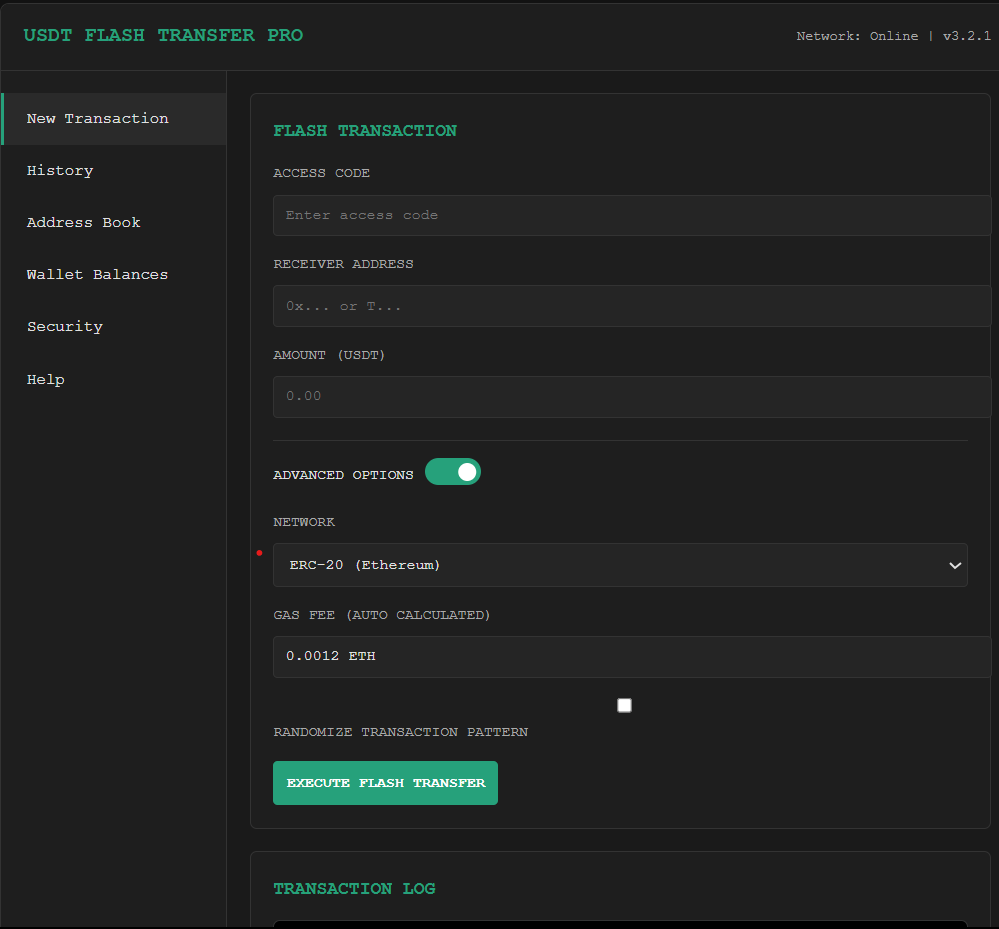The height and width of the screenshot is (929, 999).
Task: Open the Help section
Action: (46, 380)
